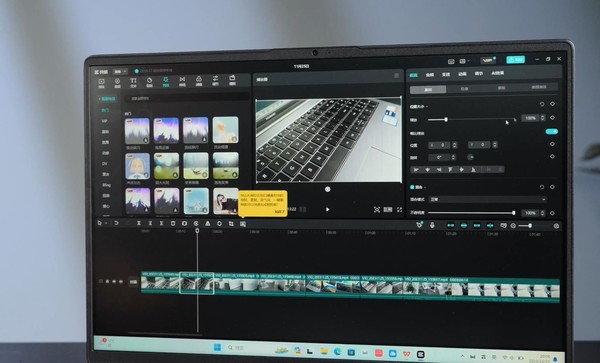Click the cover button beside the main track
Viewport: 600px width, 363px height.
[x=133, y=282]
